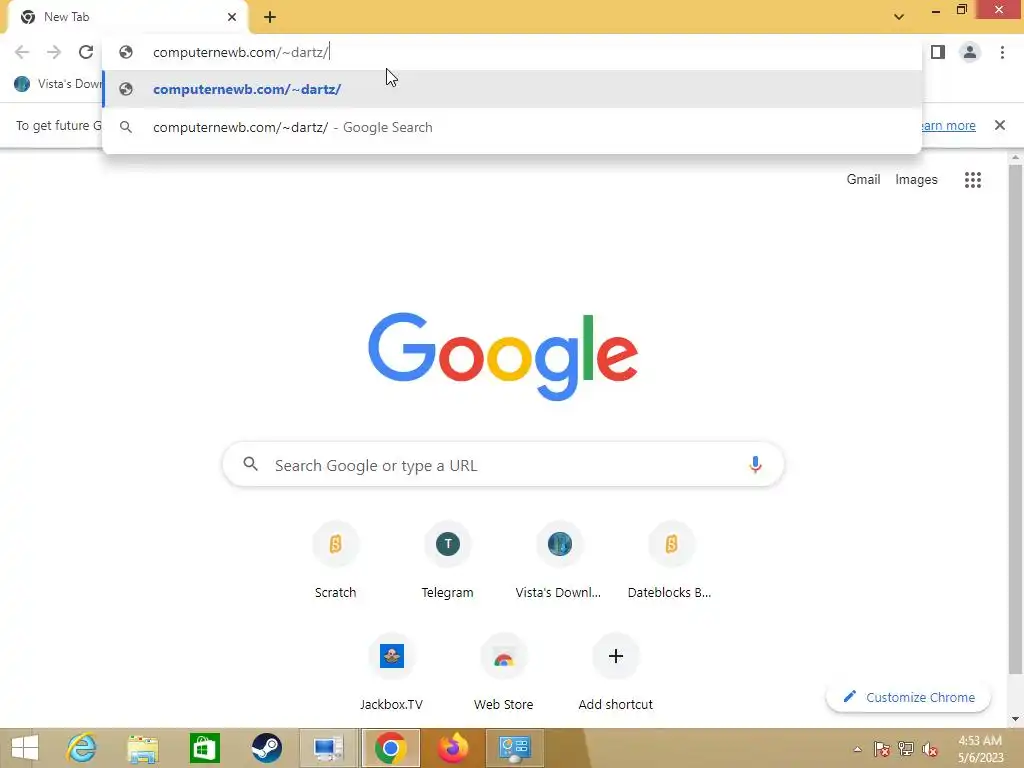Open the network status tray icon
Viewport: 1024px width, 768px height.
click(x=905, y=750)
